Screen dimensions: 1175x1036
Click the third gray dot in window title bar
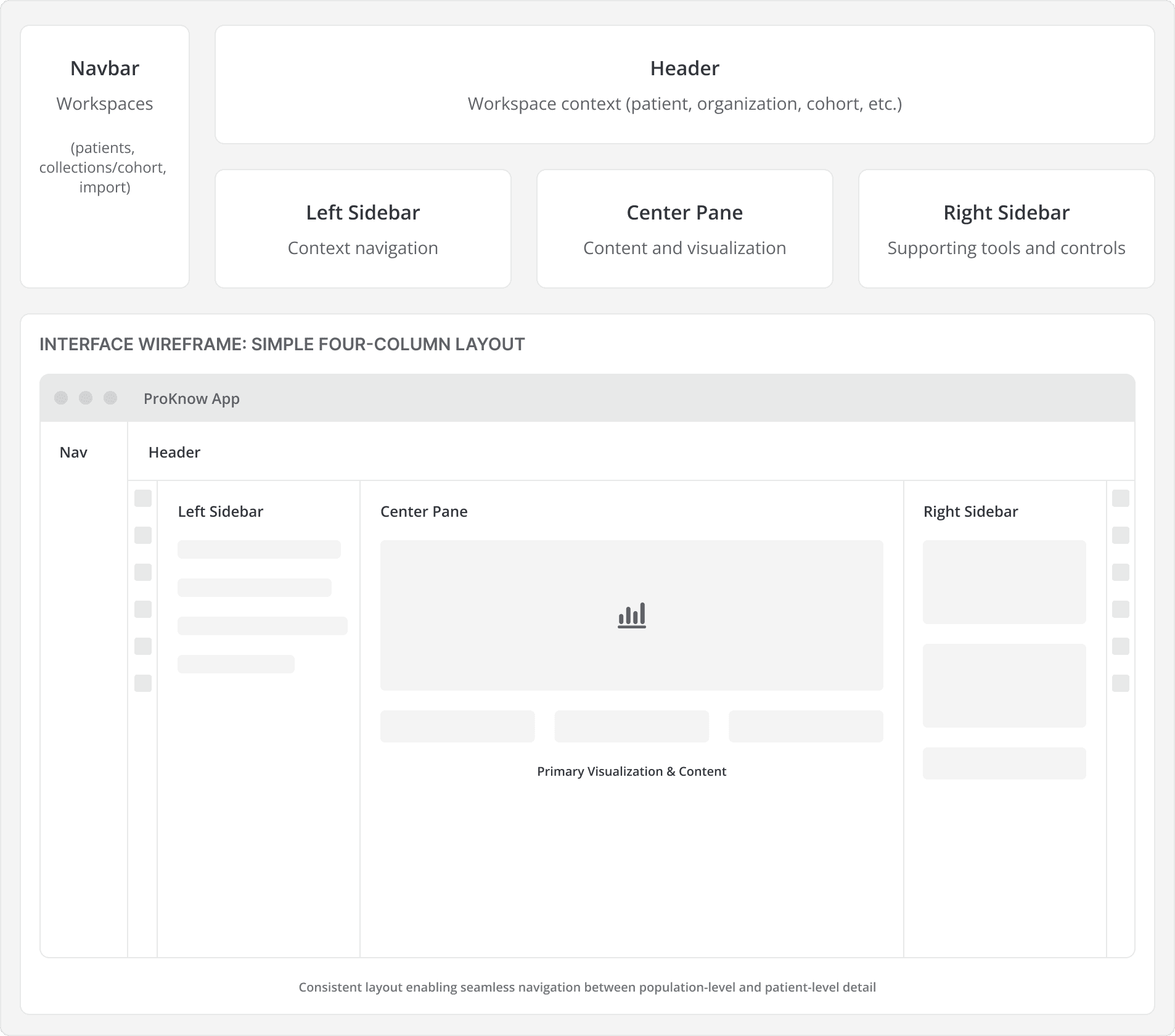(x=110, y=398)
